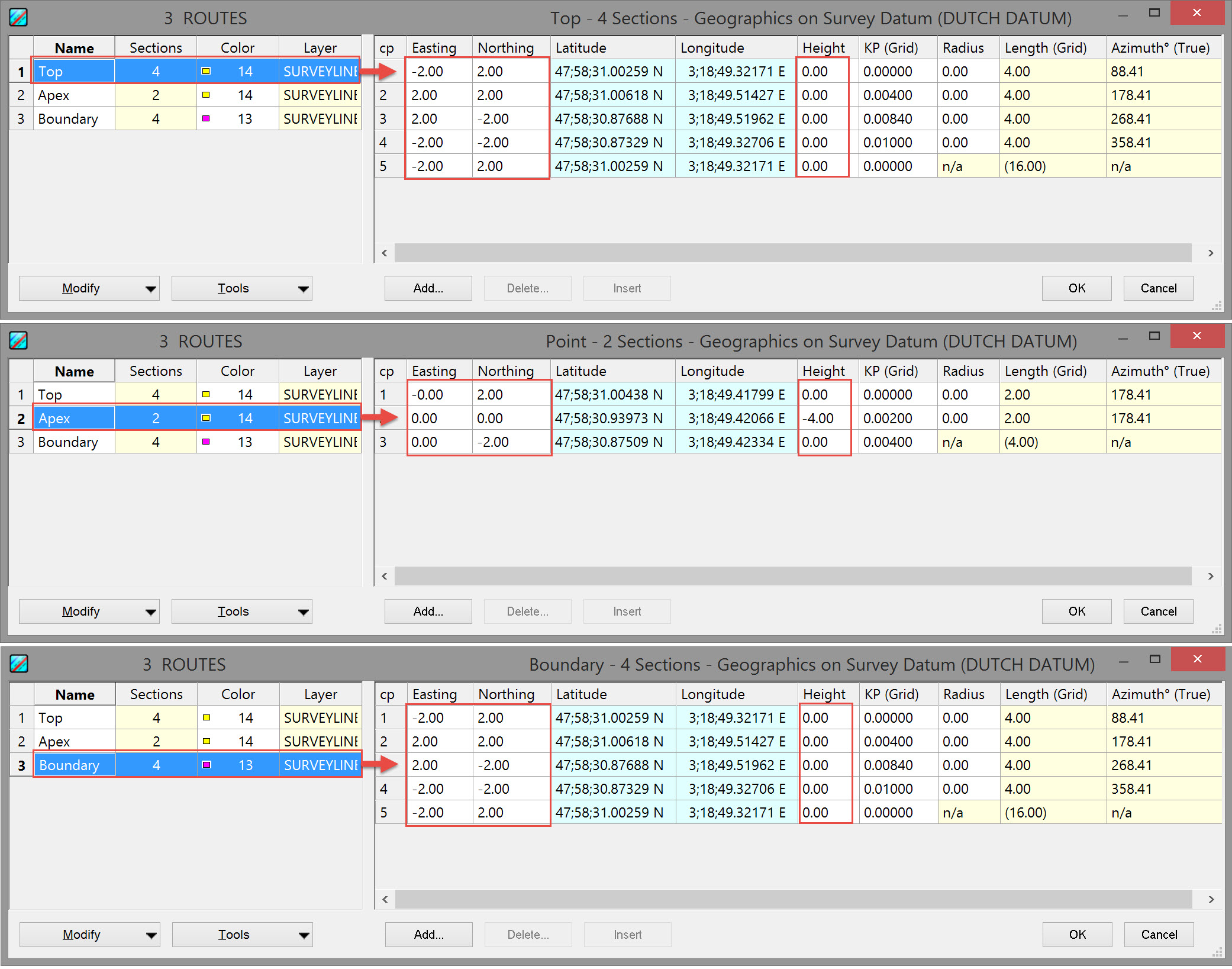Click app icon in Point window title bar
This screenshot has width=1232, height=969.
click(x=18, y=340)
